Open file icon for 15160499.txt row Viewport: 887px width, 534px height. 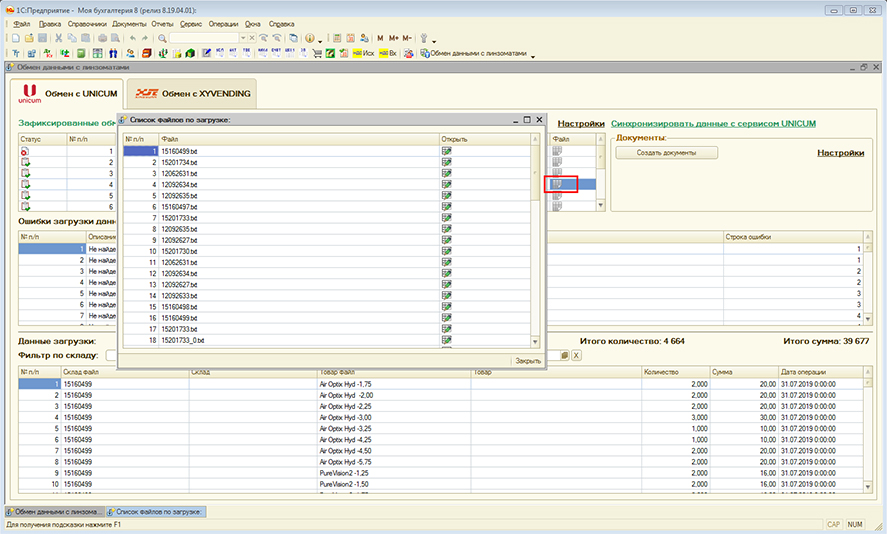447,152
